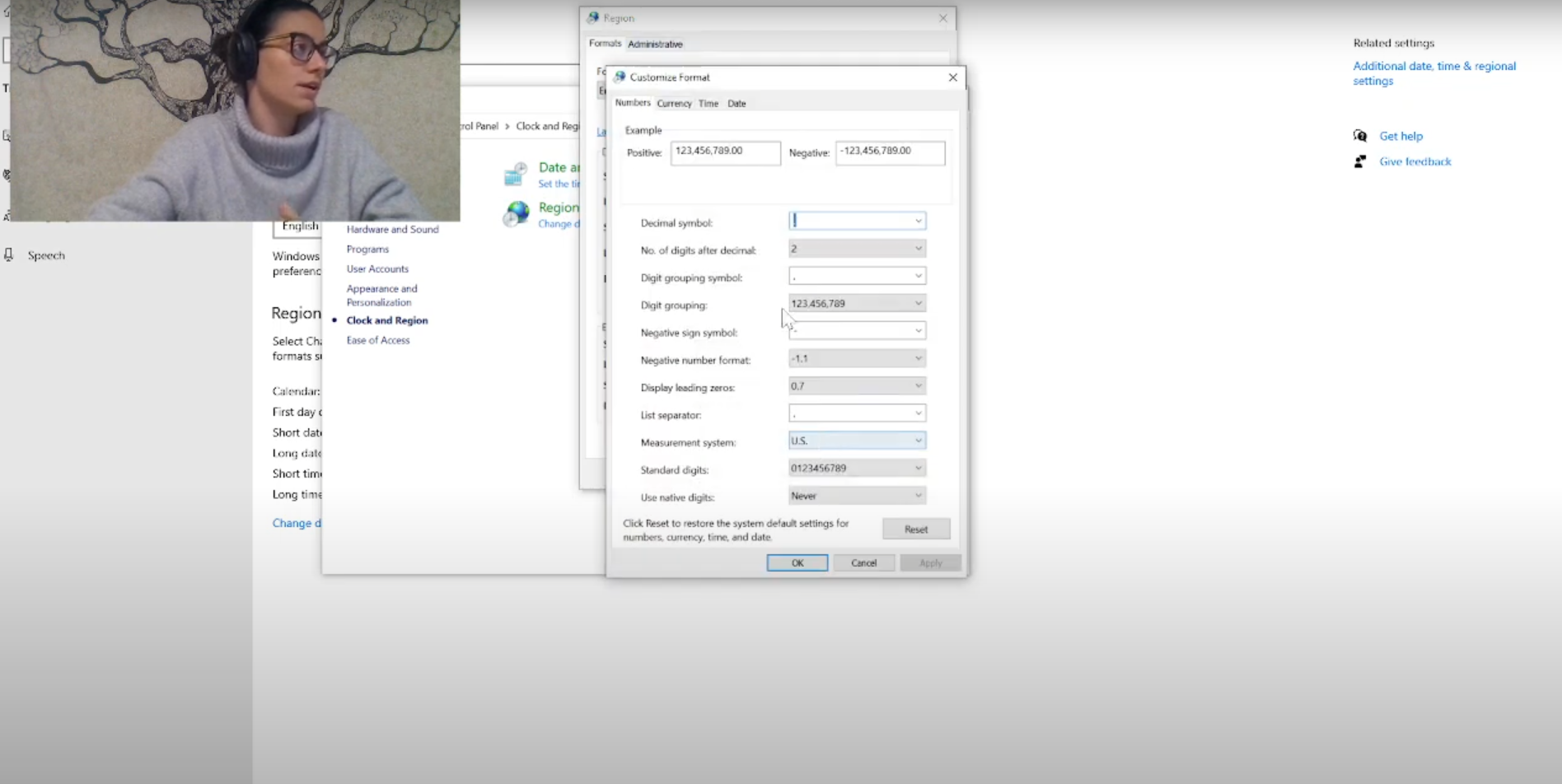Close the Region window
1562x784 pixels.
click(943, 18)
